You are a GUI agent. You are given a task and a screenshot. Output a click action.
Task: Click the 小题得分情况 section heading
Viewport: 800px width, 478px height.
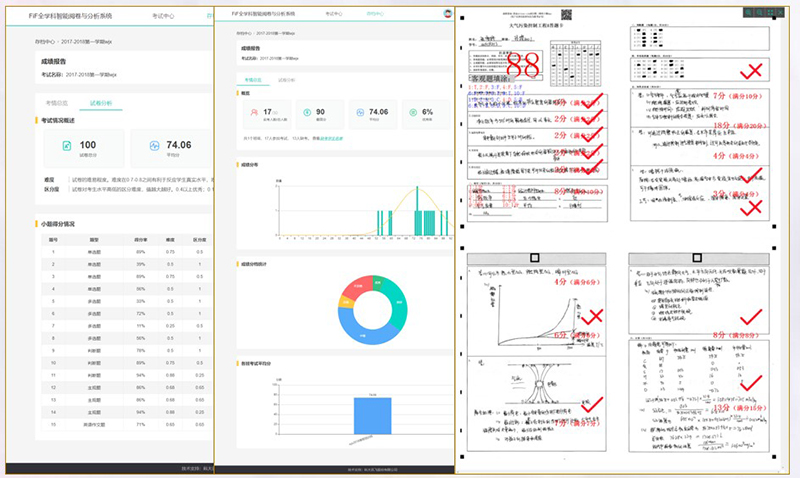(58, 224)
